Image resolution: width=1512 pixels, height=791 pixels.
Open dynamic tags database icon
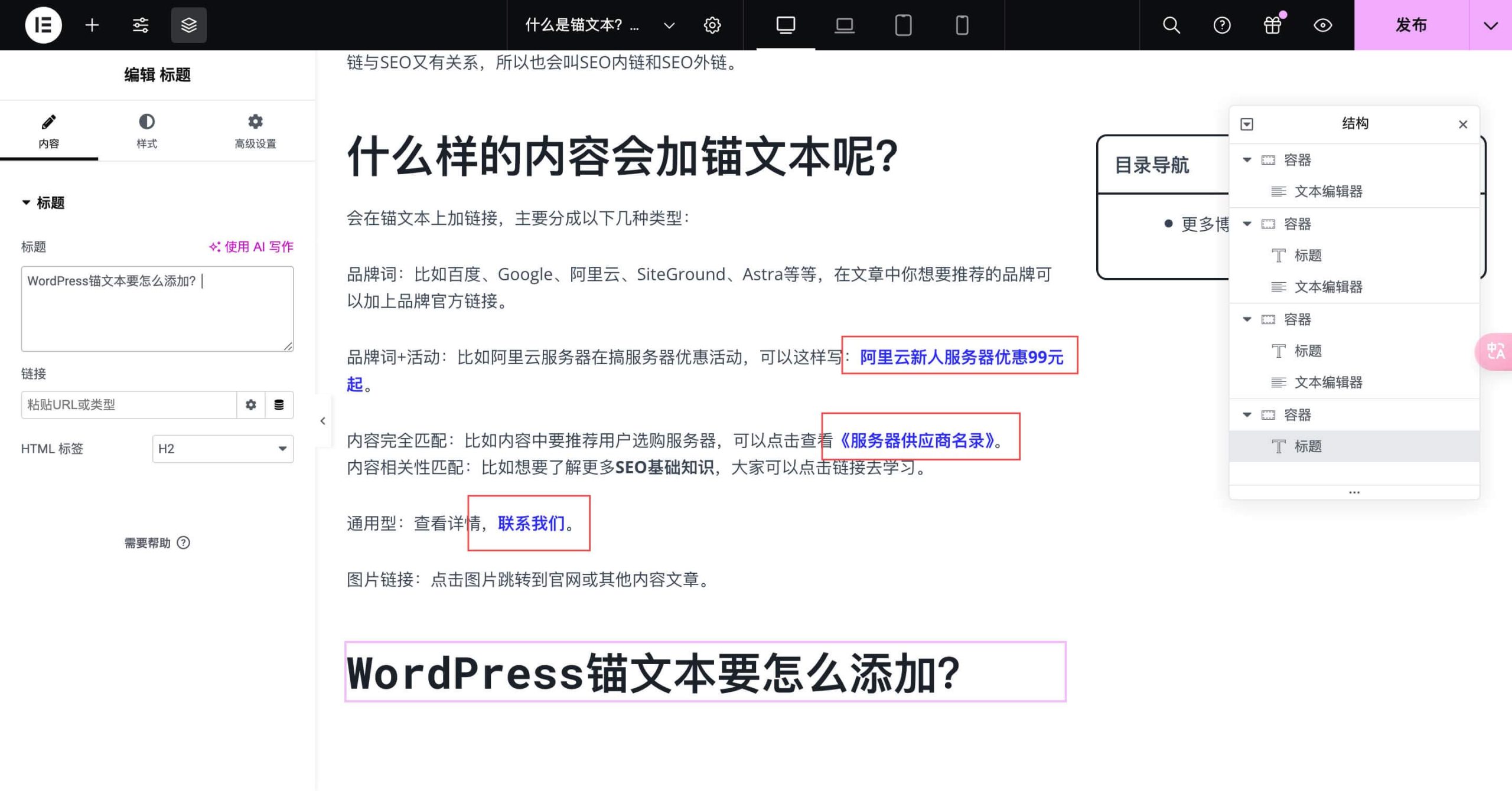[x=279, y=404]
